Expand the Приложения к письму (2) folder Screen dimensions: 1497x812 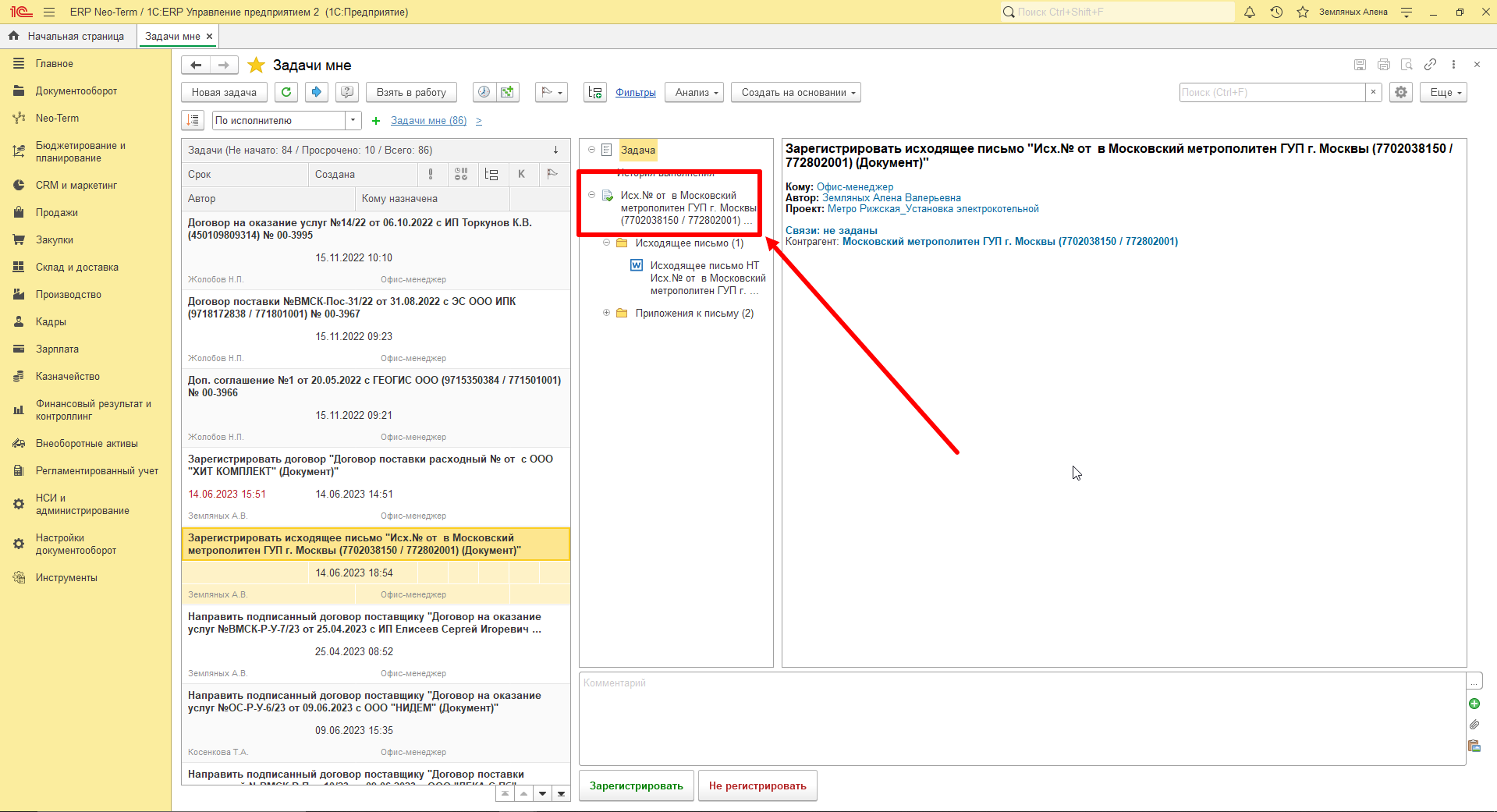tap(606, 313)
